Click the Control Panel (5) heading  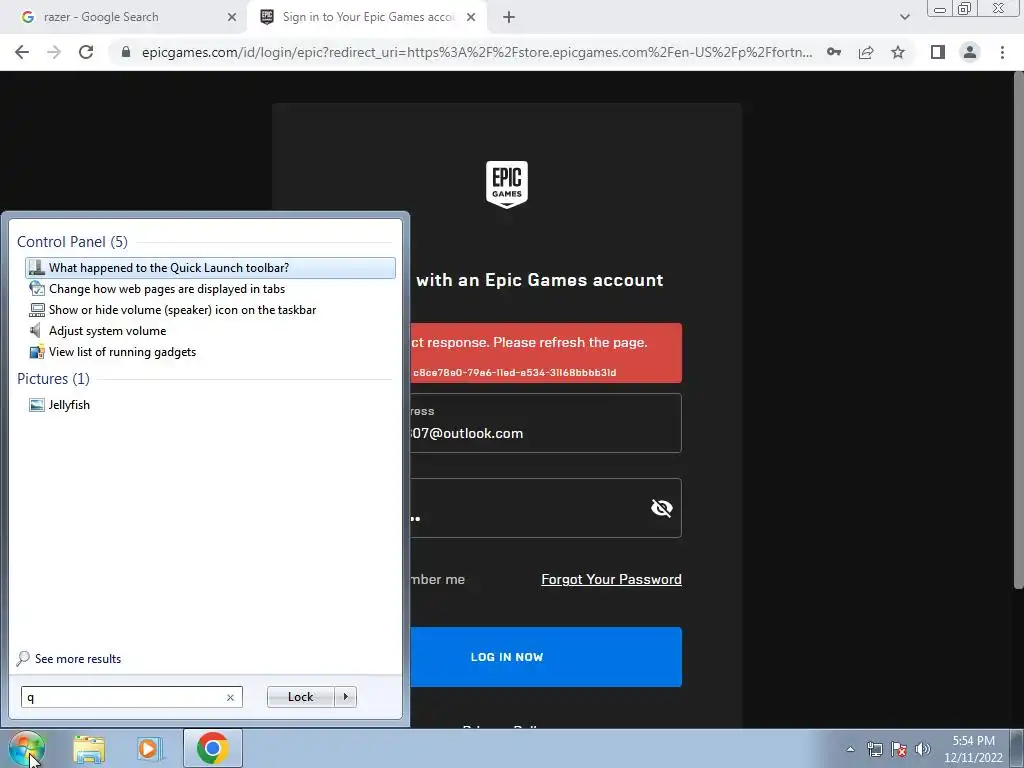point(72,242)
